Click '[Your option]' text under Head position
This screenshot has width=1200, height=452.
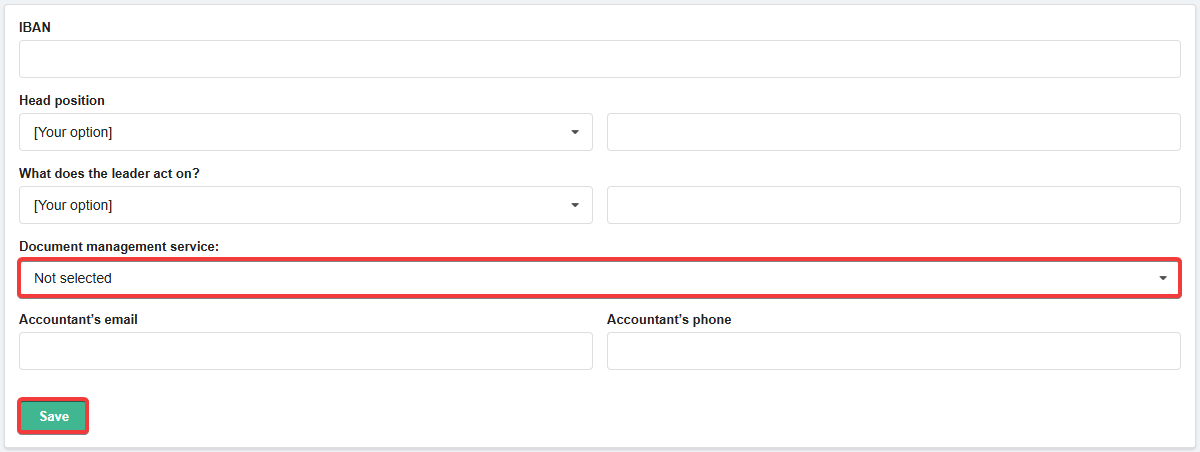tap(73, 132)
